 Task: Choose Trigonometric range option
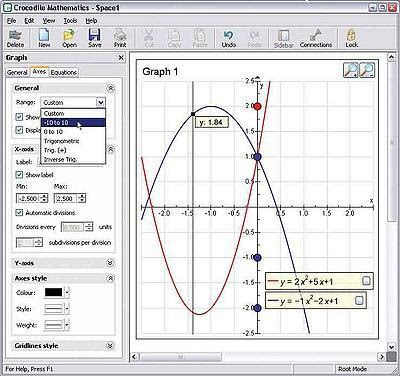point(73,141)
